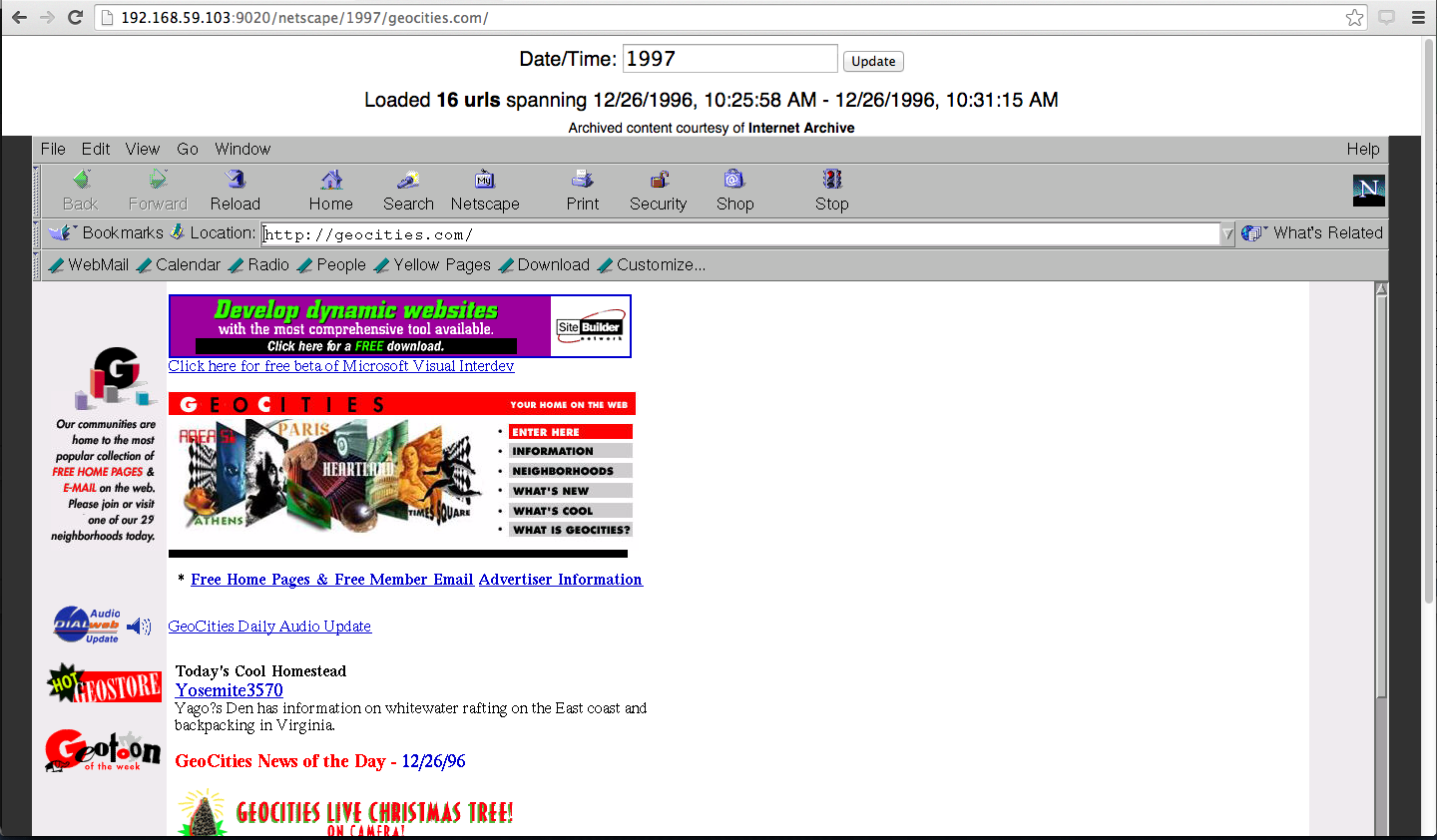Click the INFORMATION navigation button
Screen dimensions: 1437x840
tap(571, 451)
